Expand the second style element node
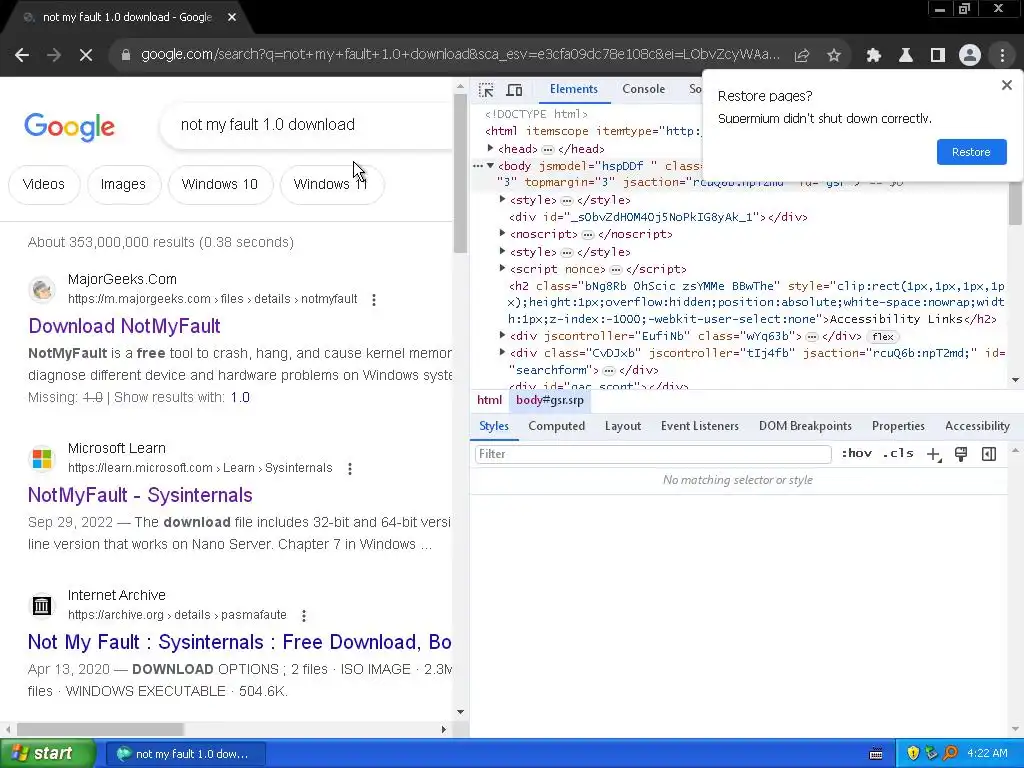The height and width of the screenshot is (768, 1024). 502,251
